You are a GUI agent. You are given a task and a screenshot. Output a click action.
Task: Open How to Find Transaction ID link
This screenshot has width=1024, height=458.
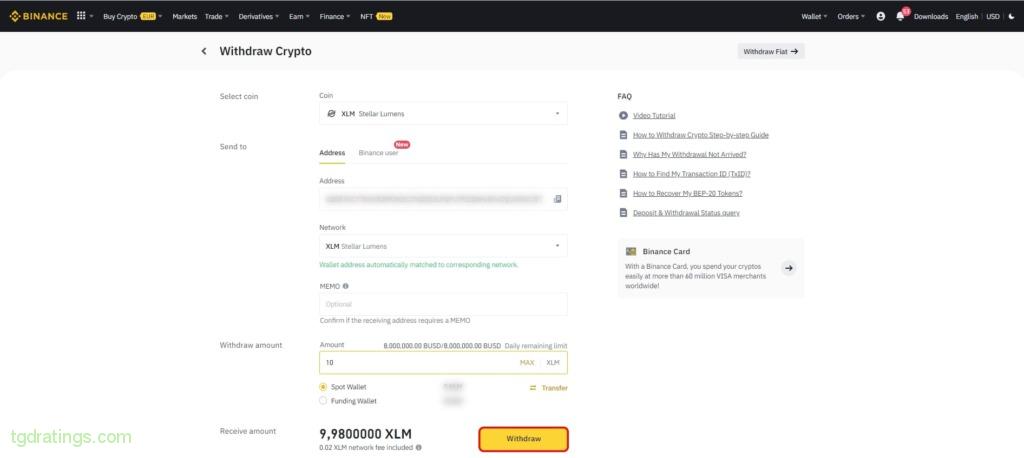click(692, 174)
